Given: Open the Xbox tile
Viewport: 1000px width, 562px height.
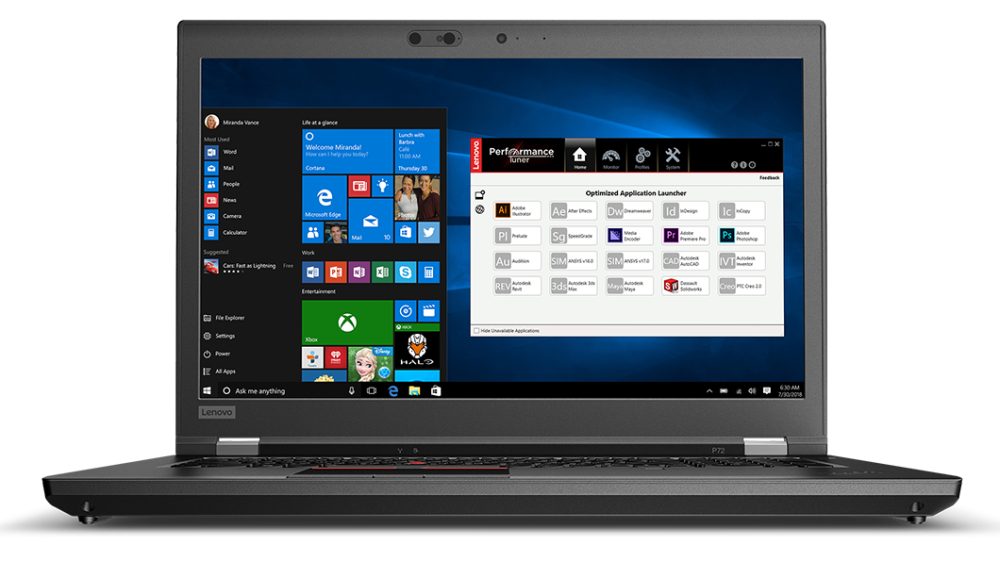Looking at the screenshot, I should click(347, 323).
